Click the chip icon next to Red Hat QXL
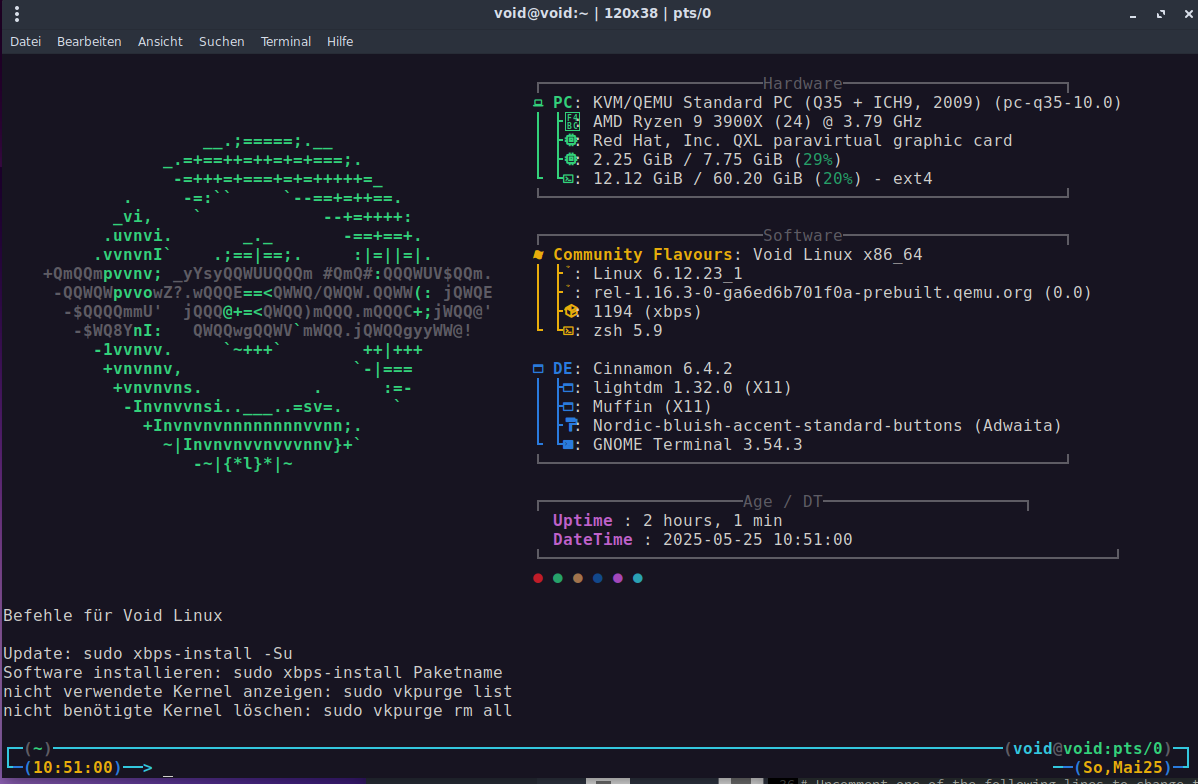The height and width of the screenshot is (784, 1198). click(x=571, y=141)
